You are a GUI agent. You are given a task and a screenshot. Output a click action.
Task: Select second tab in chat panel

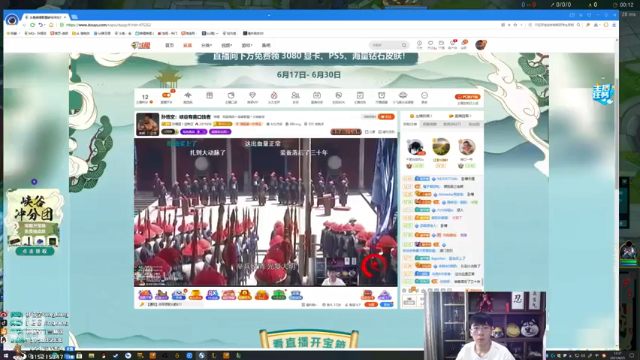pyautogui.click(x=430, y=124)
